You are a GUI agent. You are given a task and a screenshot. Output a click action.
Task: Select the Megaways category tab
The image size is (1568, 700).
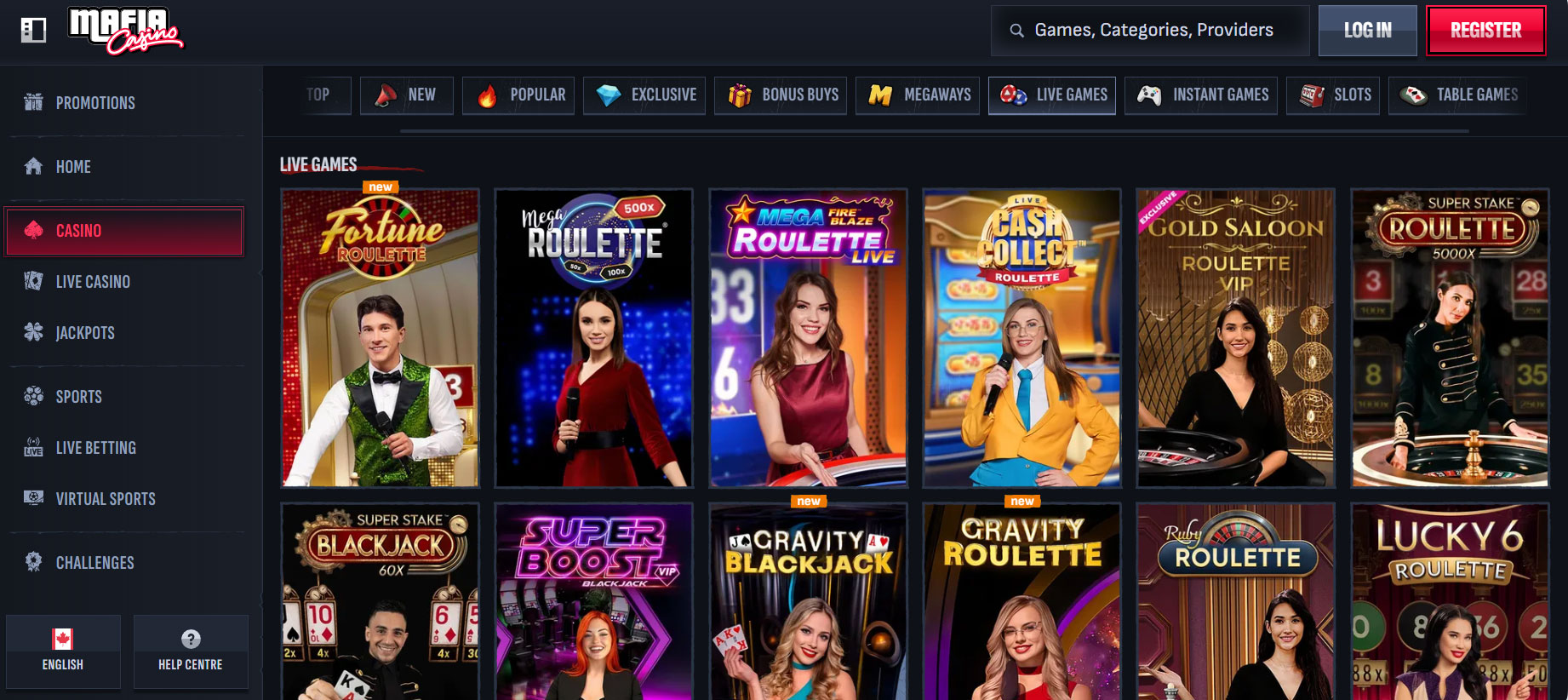click(x=918, y=95)
